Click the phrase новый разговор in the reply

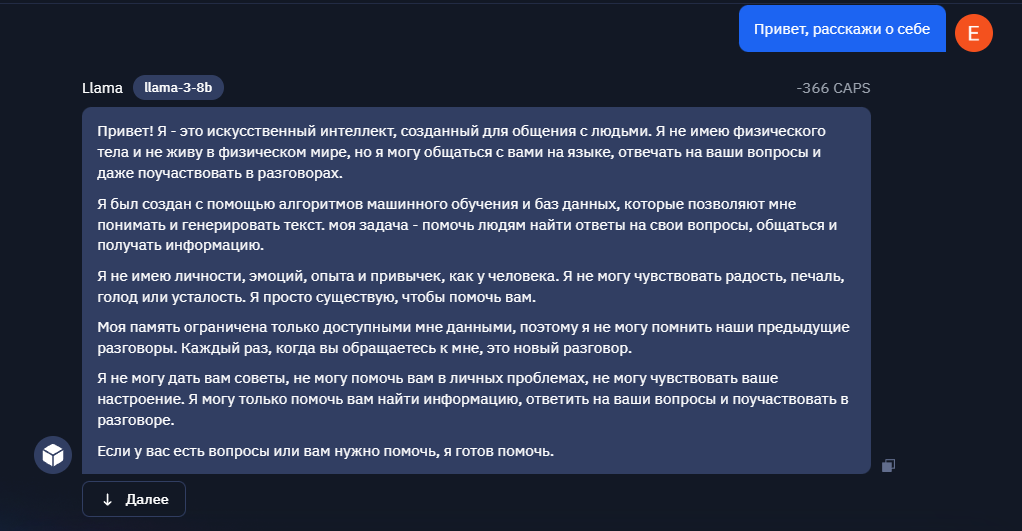[572, 348]
